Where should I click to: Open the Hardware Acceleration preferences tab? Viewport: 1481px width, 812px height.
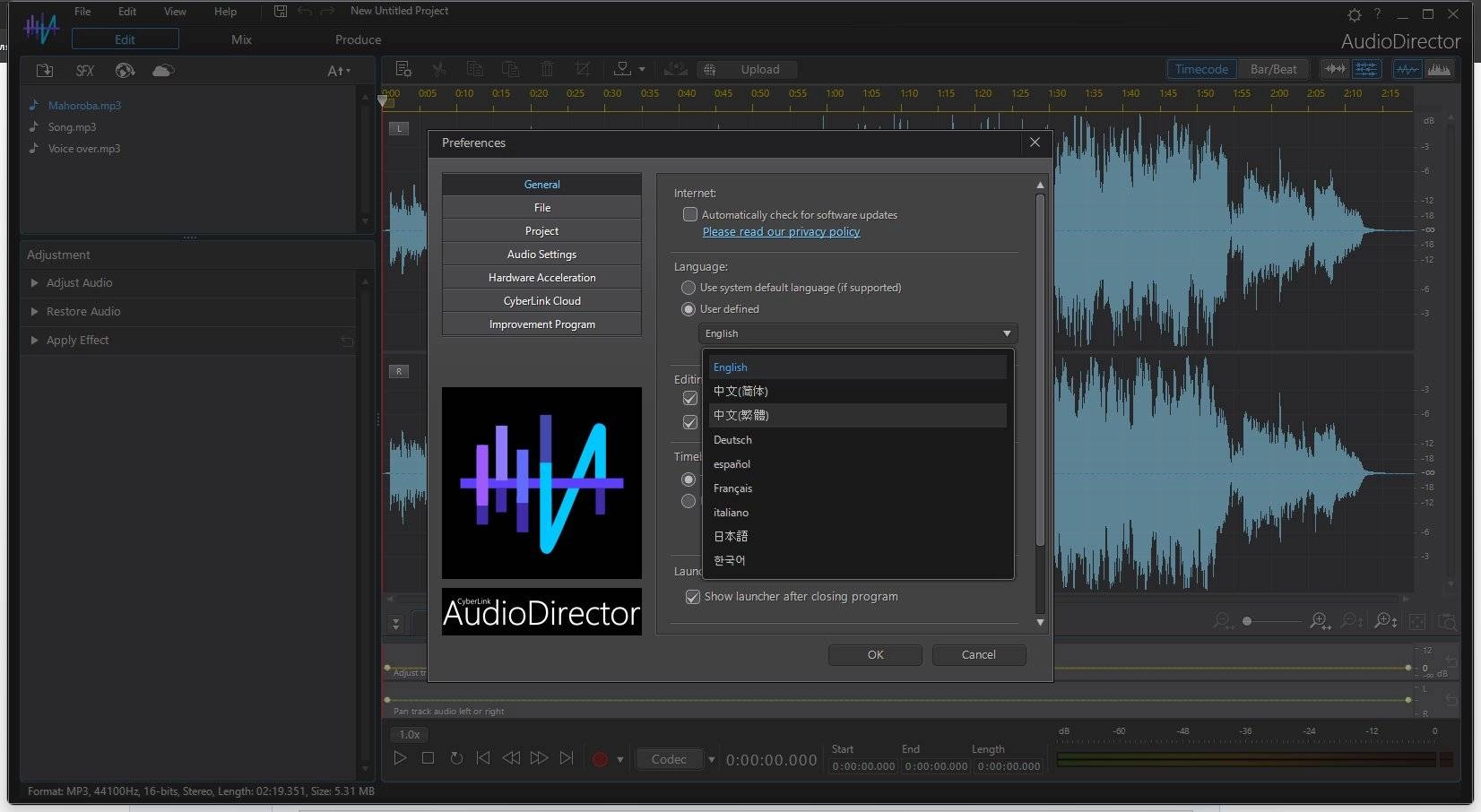[x=541, y=278]
